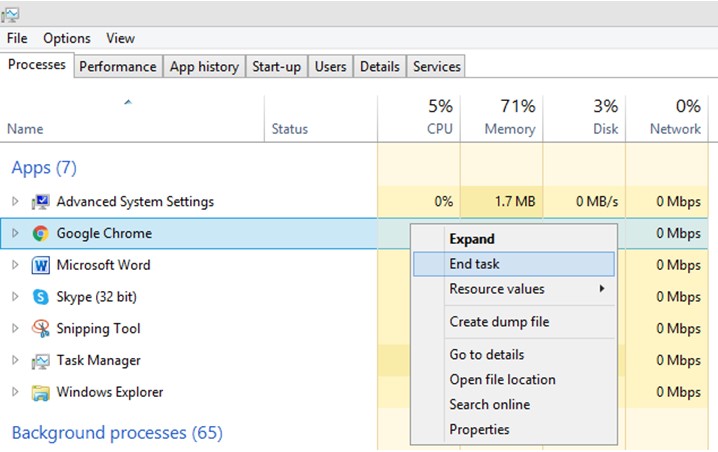Switch to the Users tab

tap(331, 66)
